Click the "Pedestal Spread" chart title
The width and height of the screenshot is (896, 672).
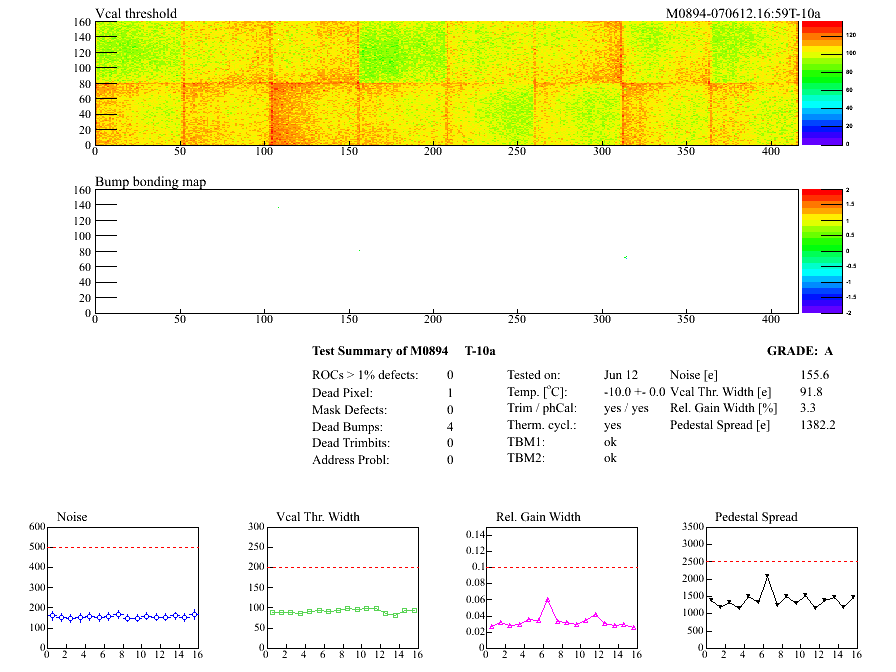click(756, 517)
